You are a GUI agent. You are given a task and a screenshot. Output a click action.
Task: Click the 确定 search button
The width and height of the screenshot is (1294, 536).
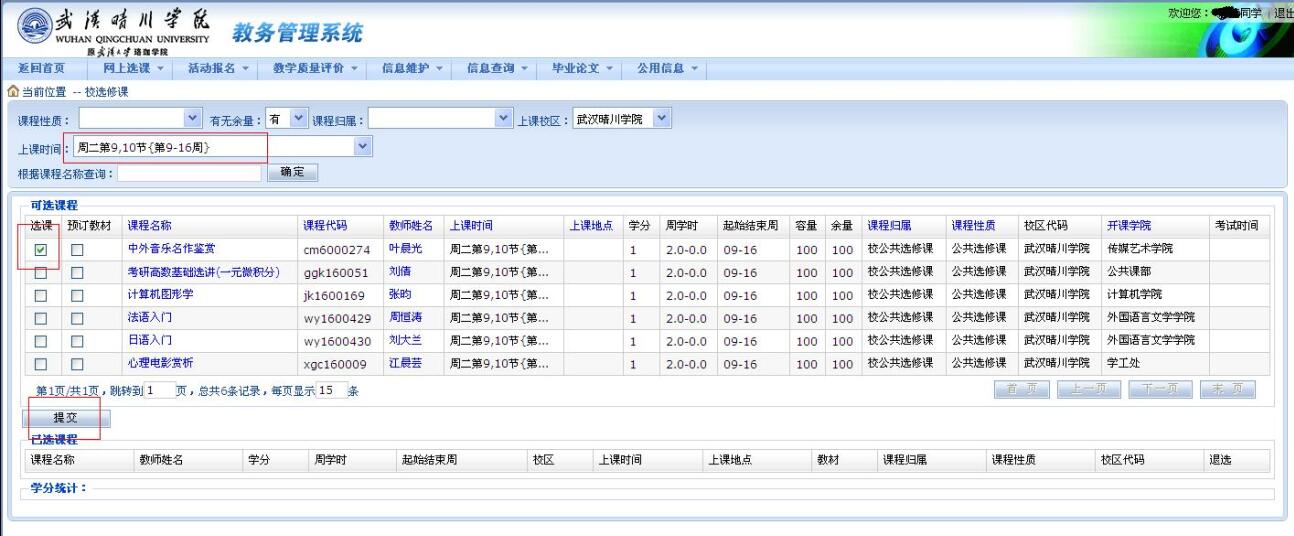(x=292, y=173)
